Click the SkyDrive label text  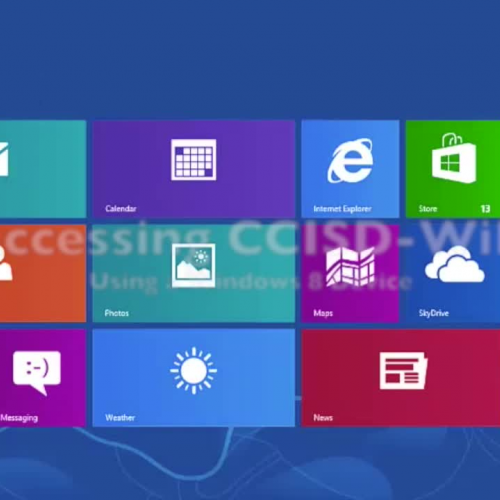pos(434,313)
